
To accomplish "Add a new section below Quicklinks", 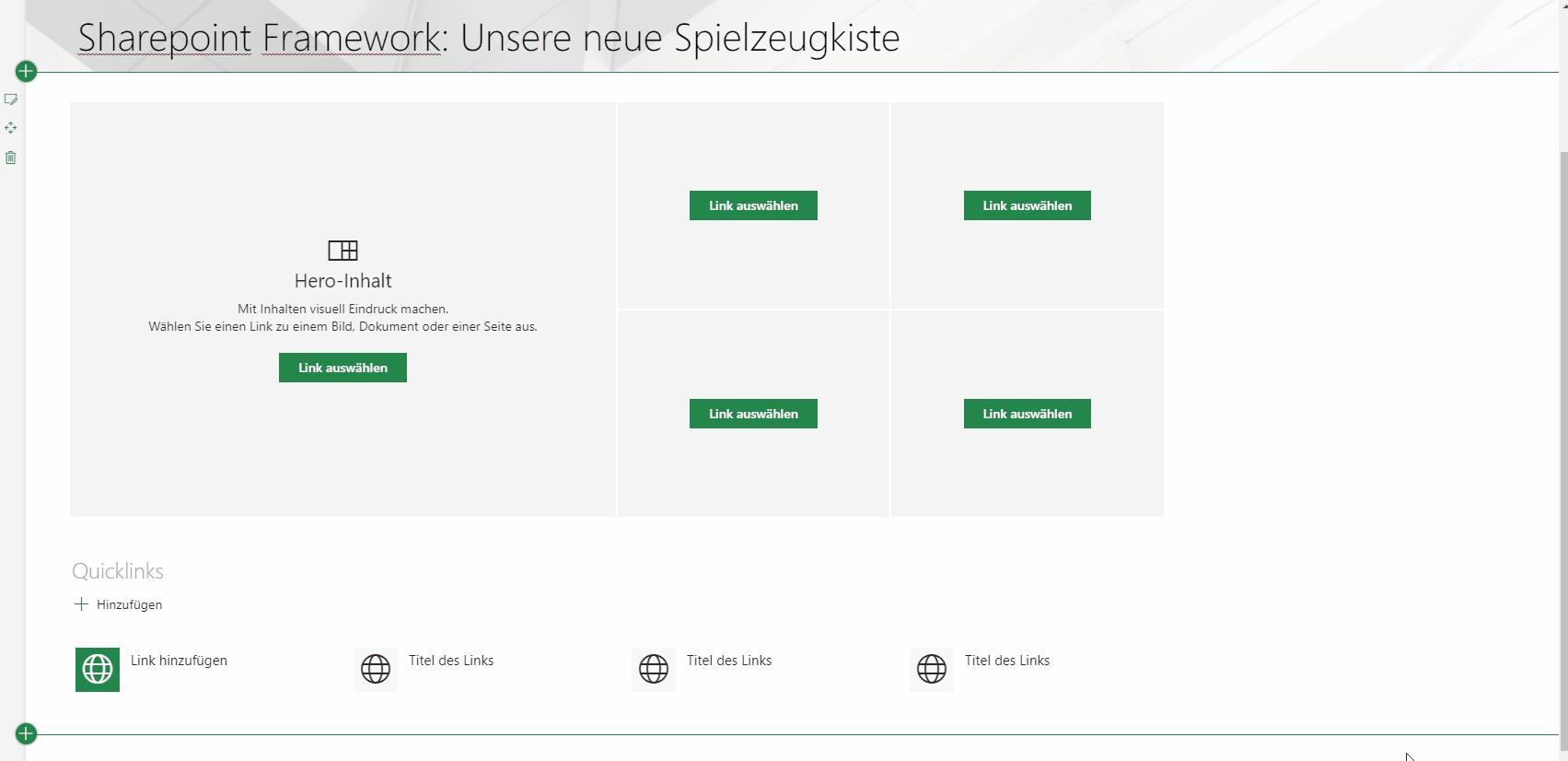I will [x=26, y=733].
